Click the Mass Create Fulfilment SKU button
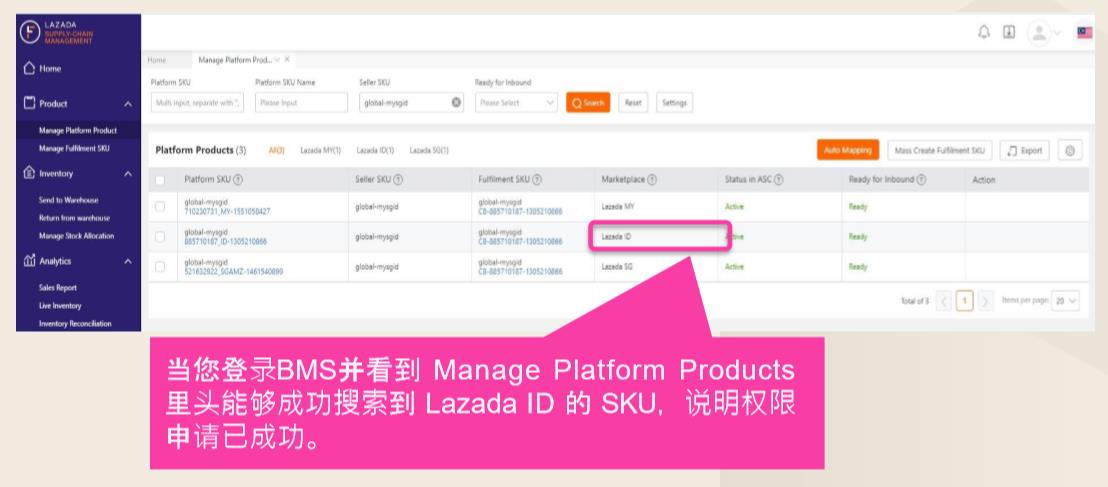 [939, 150]
